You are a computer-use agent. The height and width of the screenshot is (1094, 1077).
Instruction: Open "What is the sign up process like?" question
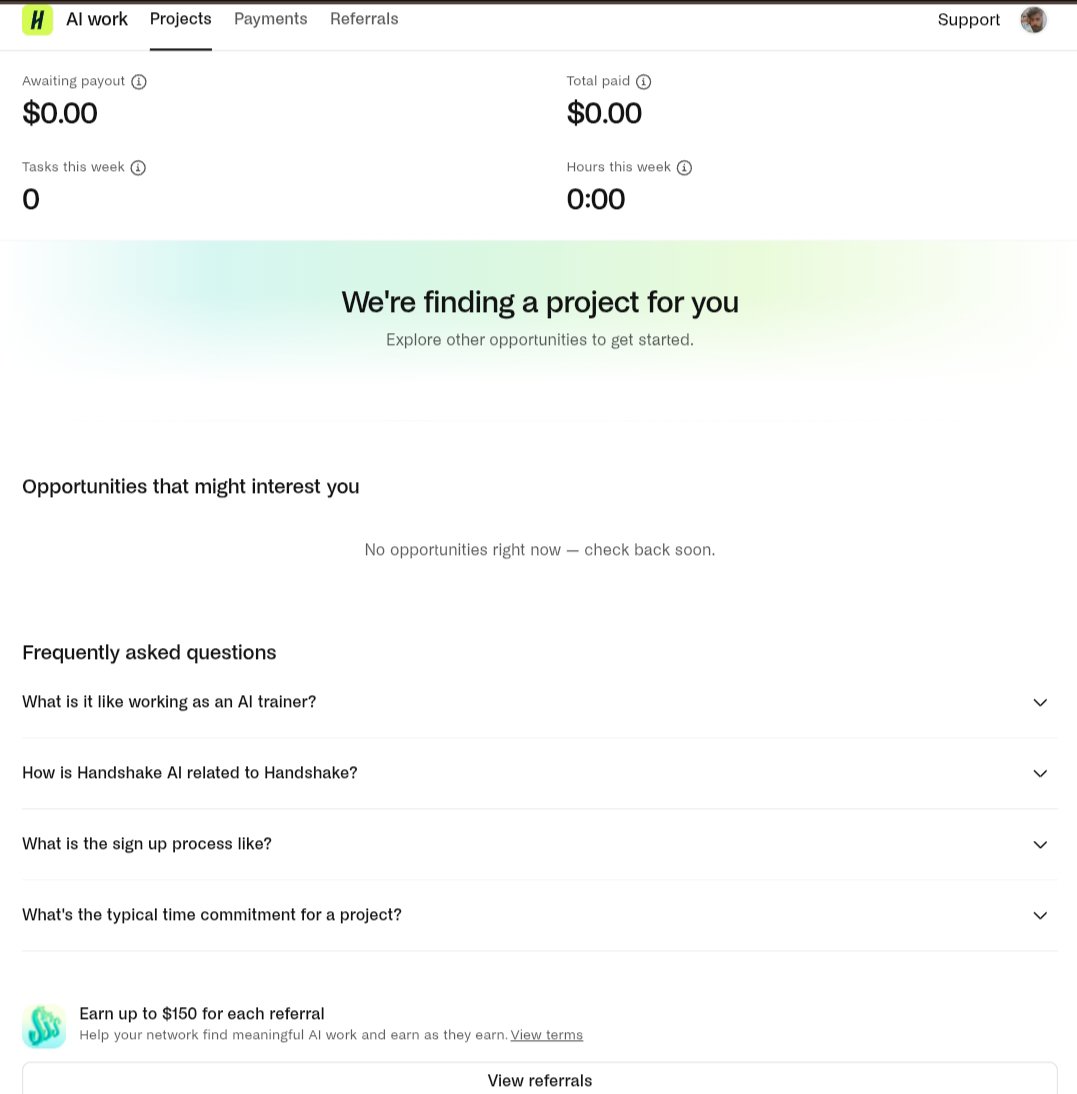(x=147, y=844)
